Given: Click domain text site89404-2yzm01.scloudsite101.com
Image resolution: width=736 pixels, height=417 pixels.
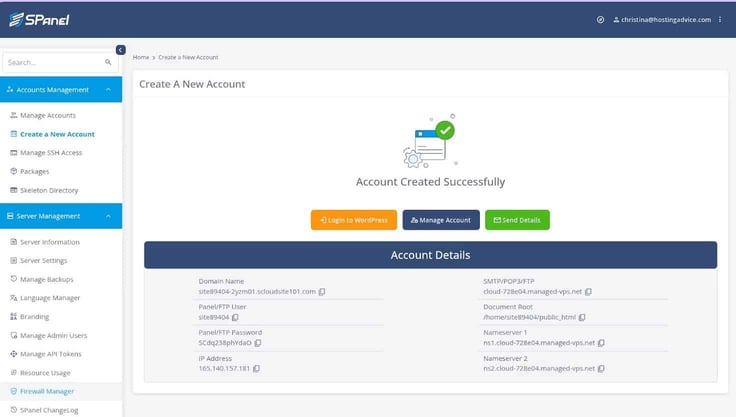Looking at the screenshot, I should [257, 292].
